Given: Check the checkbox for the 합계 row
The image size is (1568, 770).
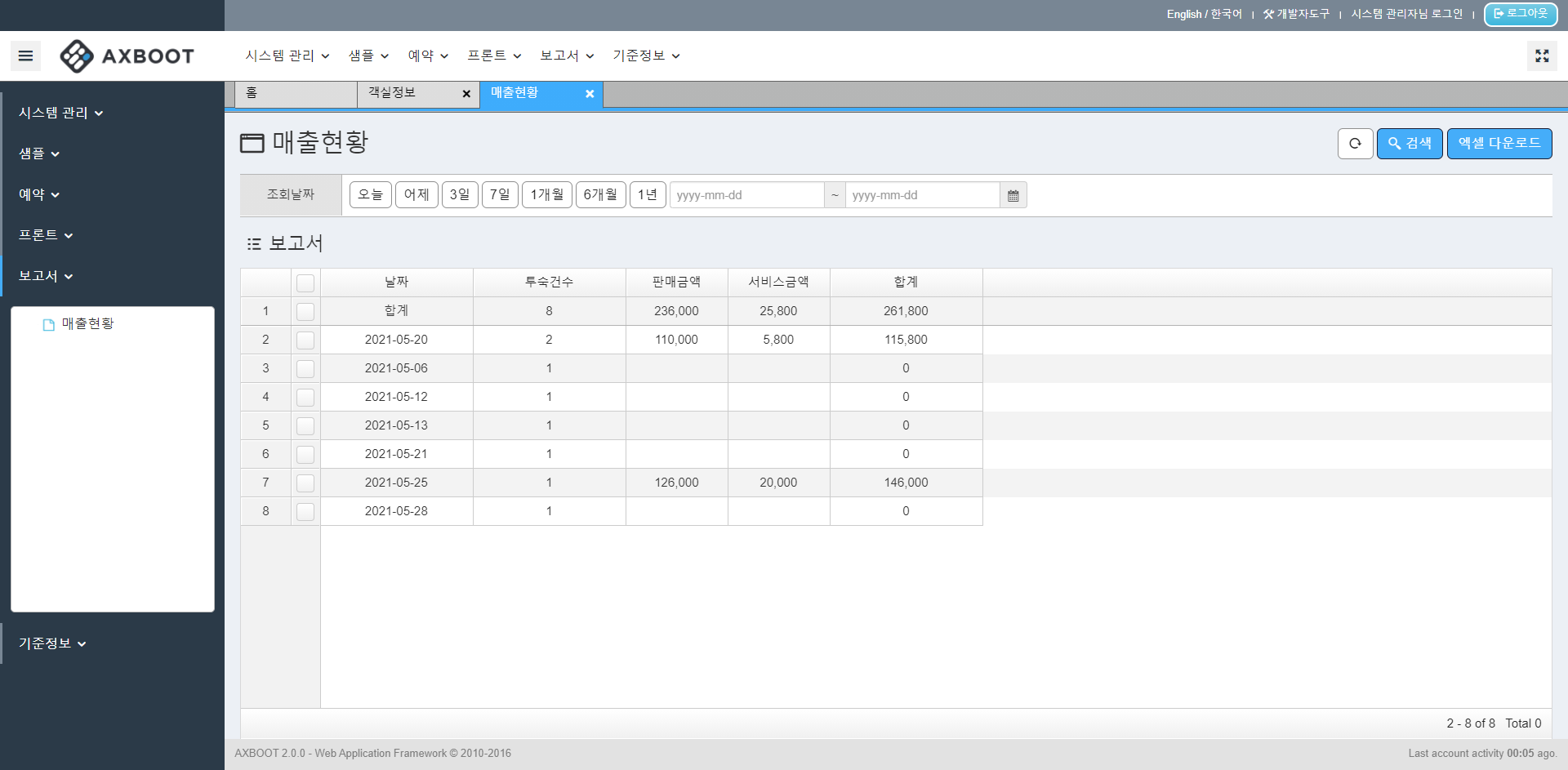Looking at the screenshot, I should pyautogui.click(x=305, y=311).
